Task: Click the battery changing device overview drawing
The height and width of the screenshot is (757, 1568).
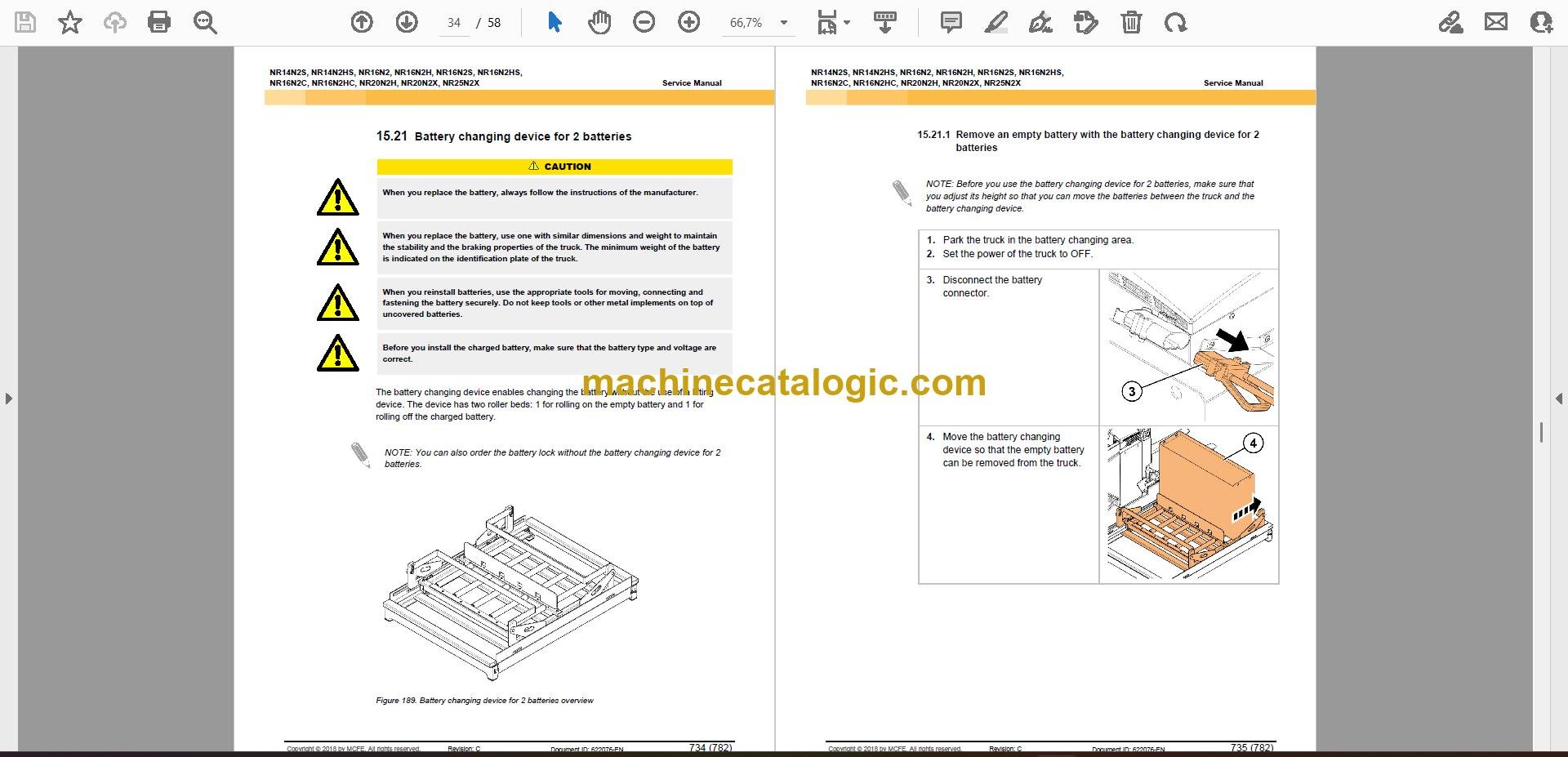Action: click(x=510, y=592)
